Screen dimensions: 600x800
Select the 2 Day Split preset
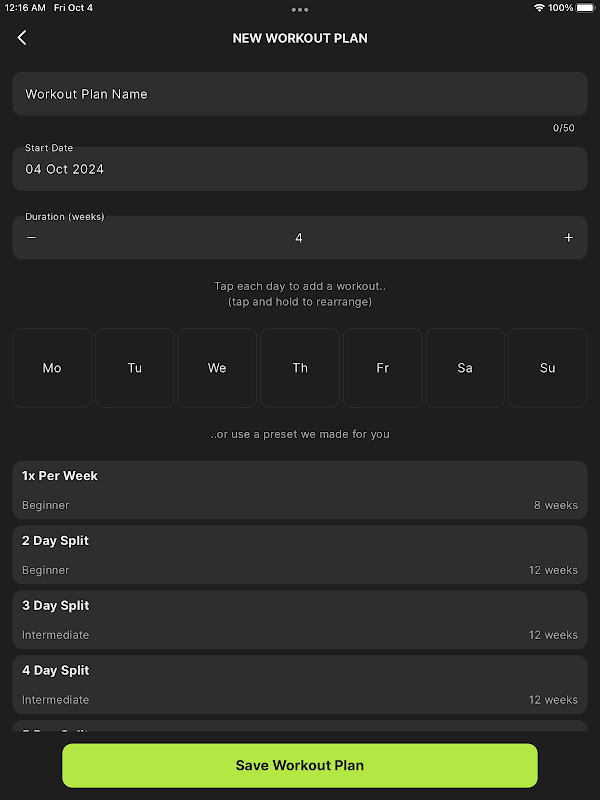(x=300, y=555)
